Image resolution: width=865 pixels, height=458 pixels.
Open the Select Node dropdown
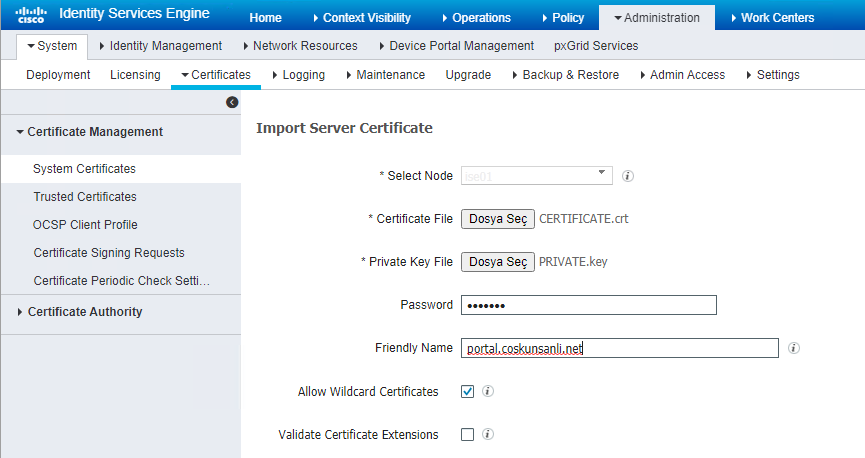(x=537, y=175)
